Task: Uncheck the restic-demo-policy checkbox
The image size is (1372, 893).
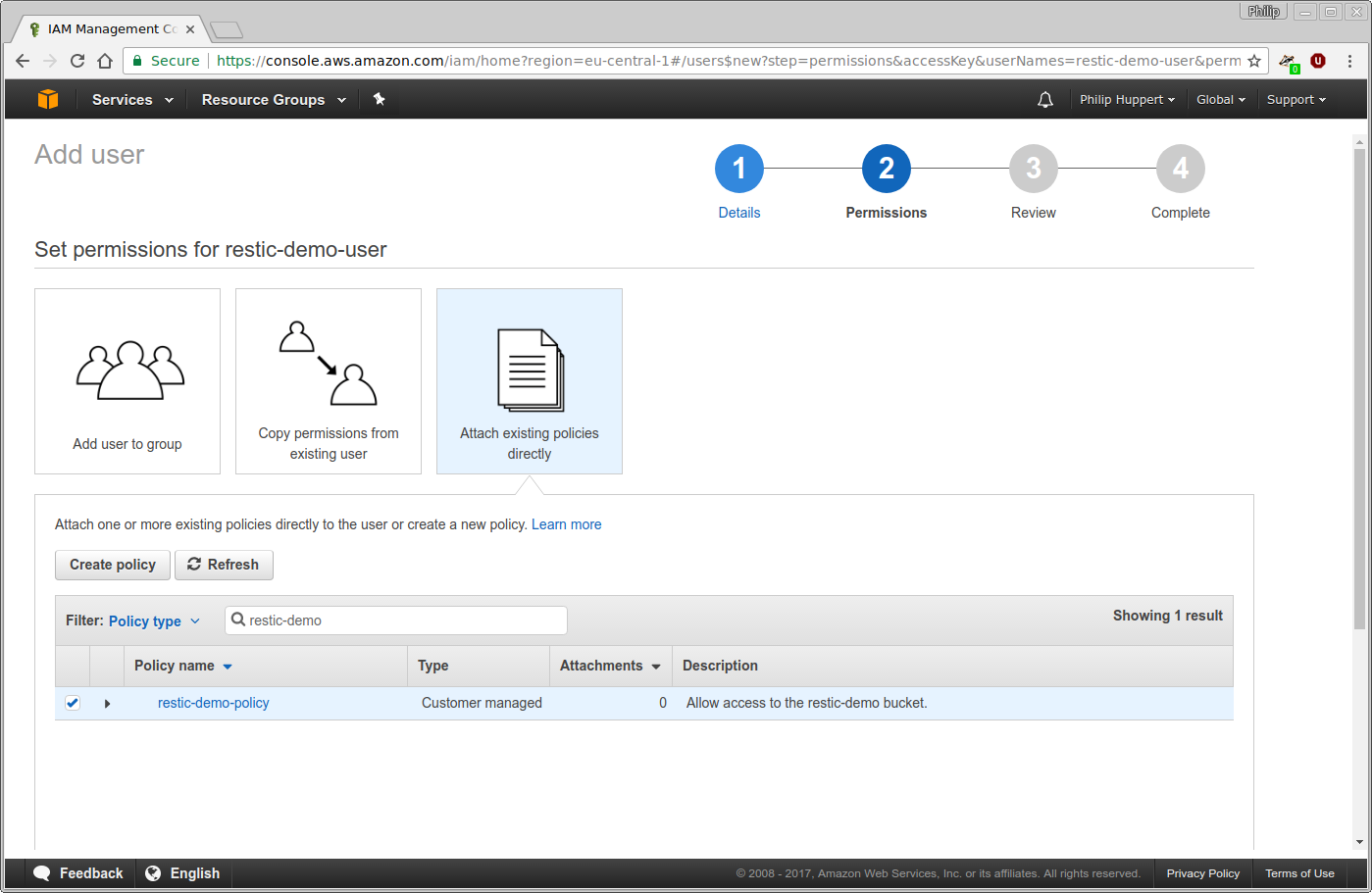Action: click(72, 703)
